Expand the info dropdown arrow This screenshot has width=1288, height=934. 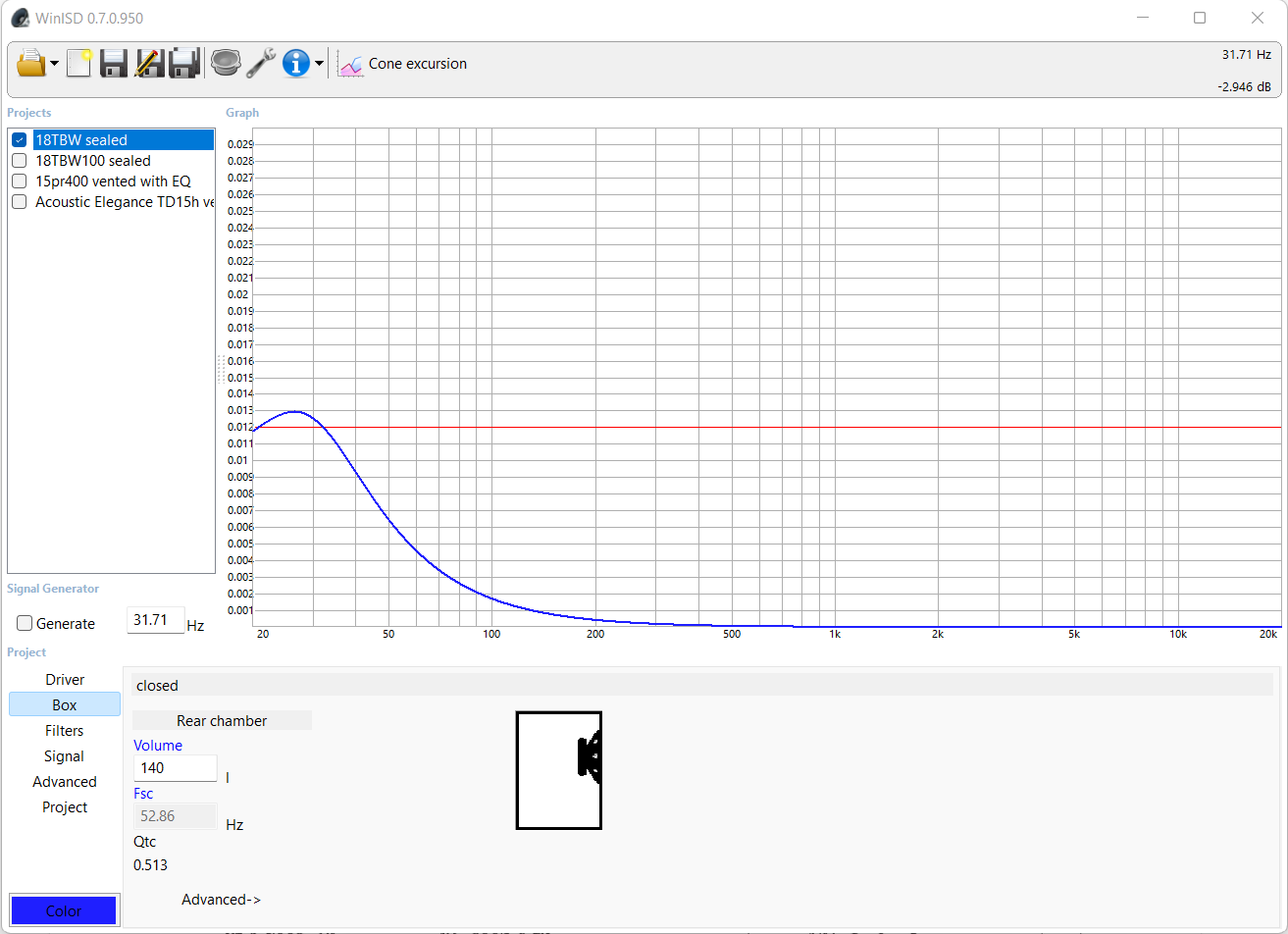click(x=320, y=65)
